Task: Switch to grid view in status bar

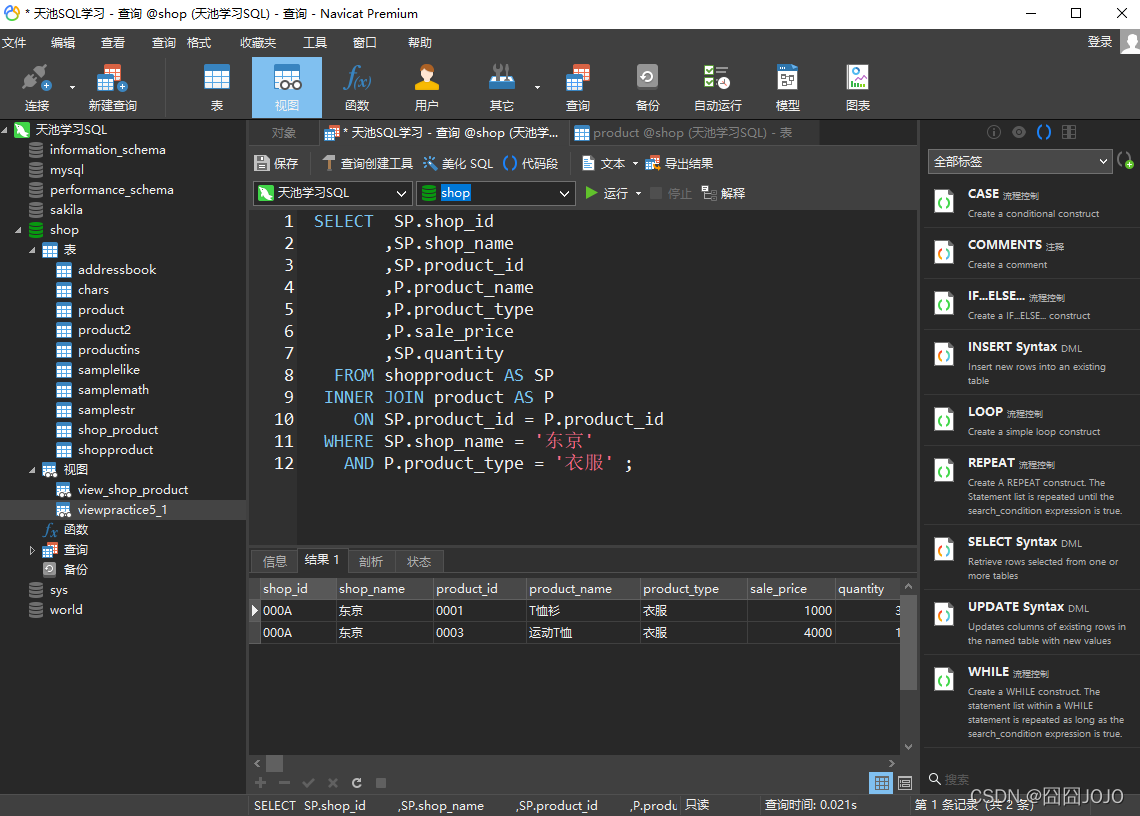Action: click(881, 783)
